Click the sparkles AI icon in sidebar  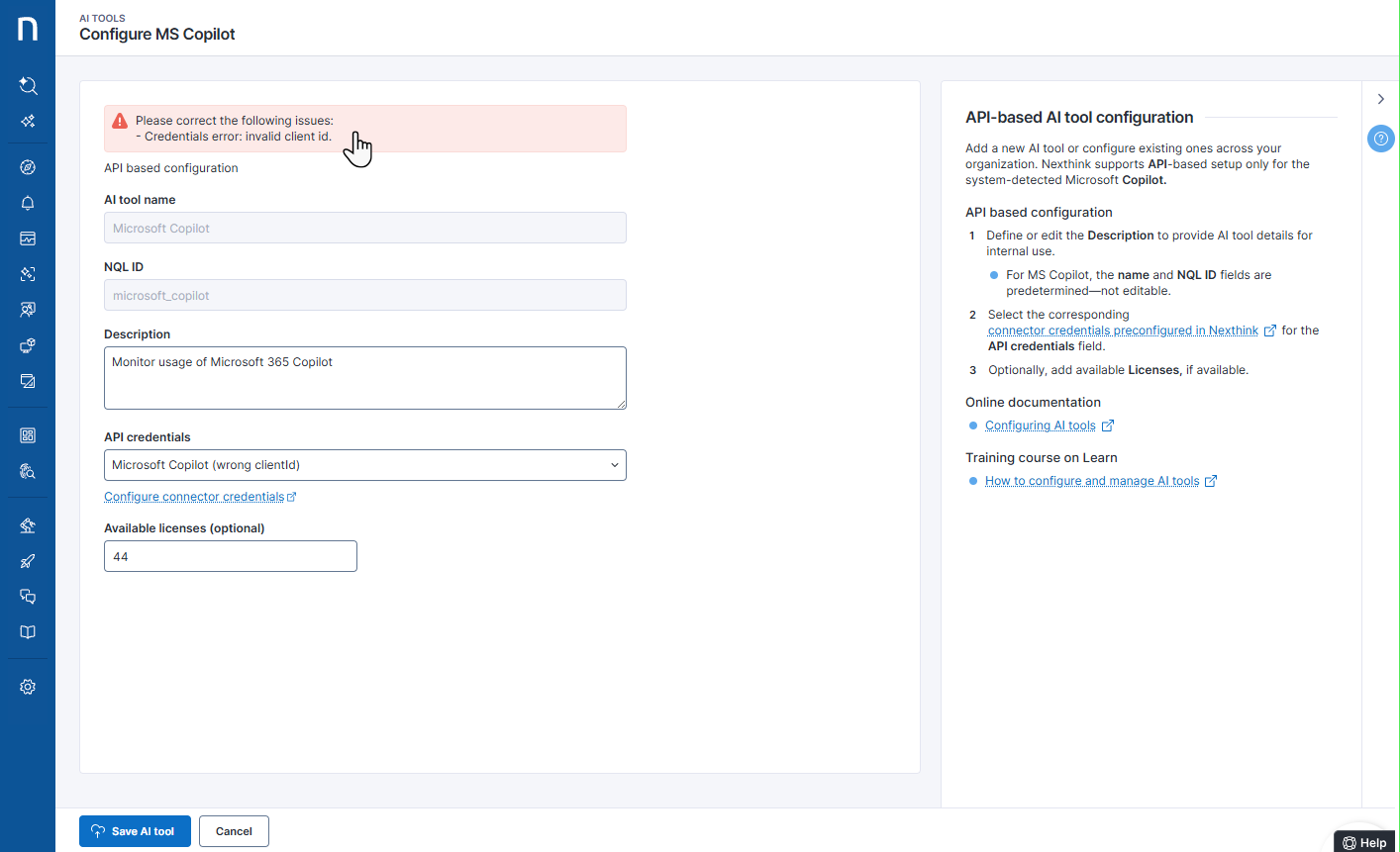click(x=28, y=122)
